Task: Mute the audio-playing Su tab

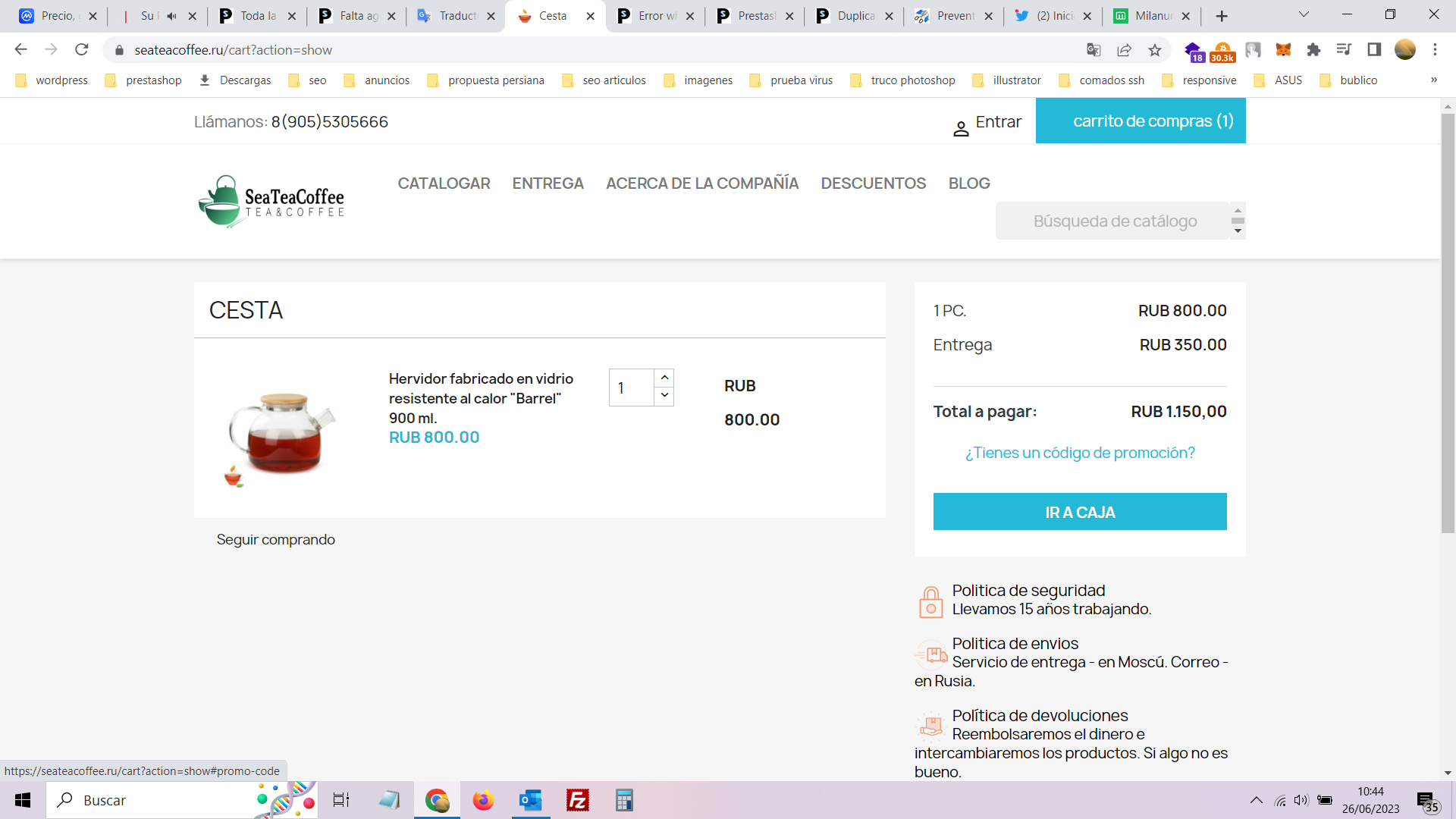Action: [x=171, y=16]
